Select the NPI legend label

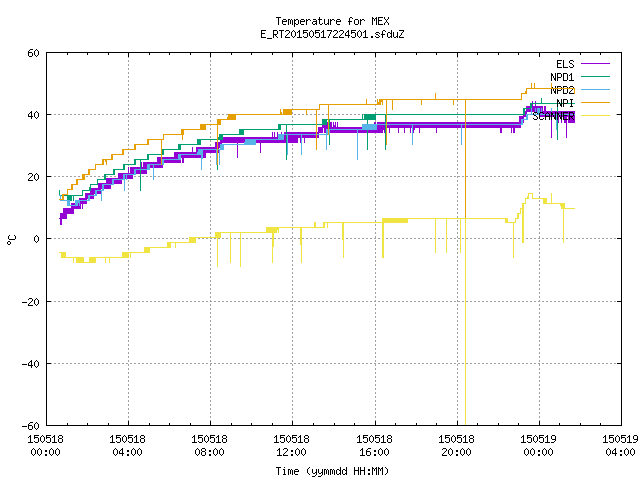pyautogui.click(x=565, y=103)
